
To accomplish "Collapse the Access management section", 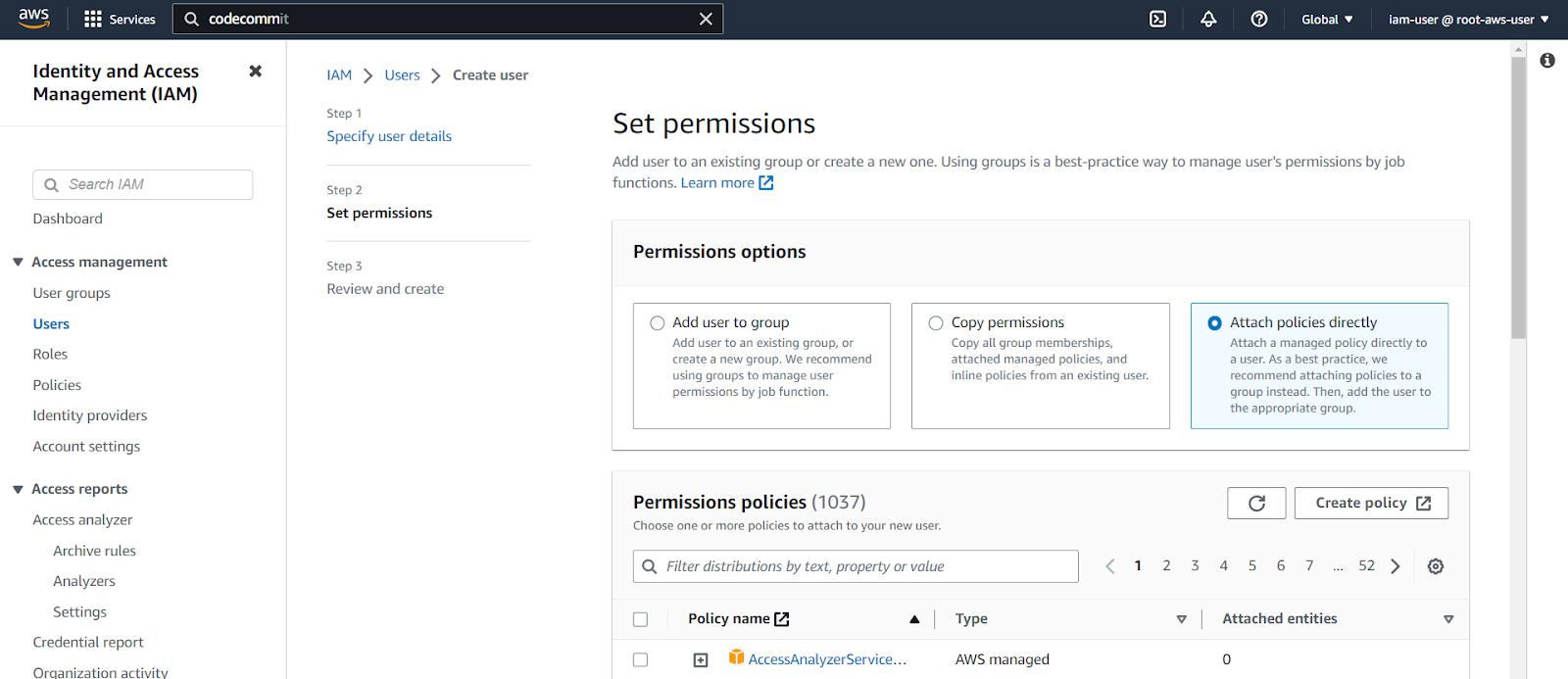I will [18, 262].
